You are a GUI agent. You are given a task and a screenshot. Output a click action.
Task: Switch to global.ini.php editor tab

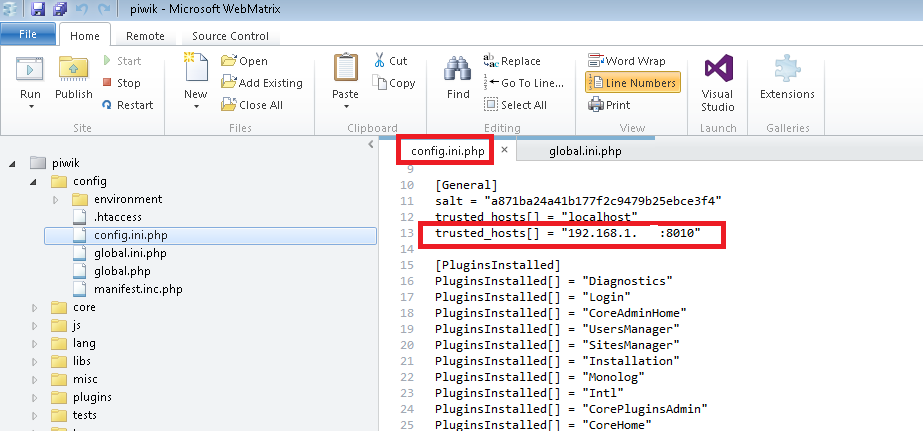[x=585, y=151]
